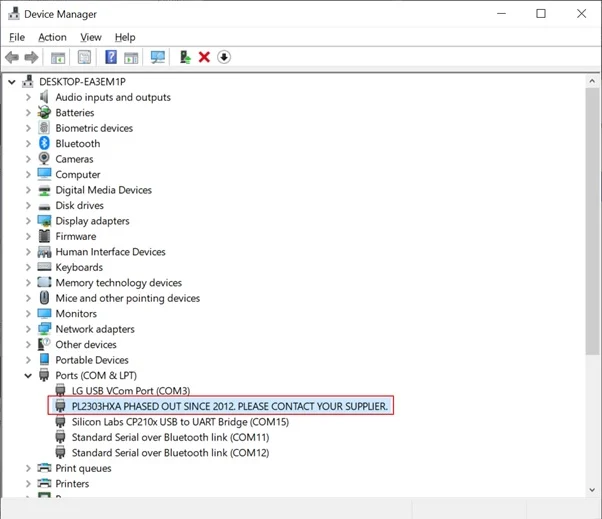Collapse the Ports (COM & LPT) node
Viewport: 602px width, 519px height.
29,375
